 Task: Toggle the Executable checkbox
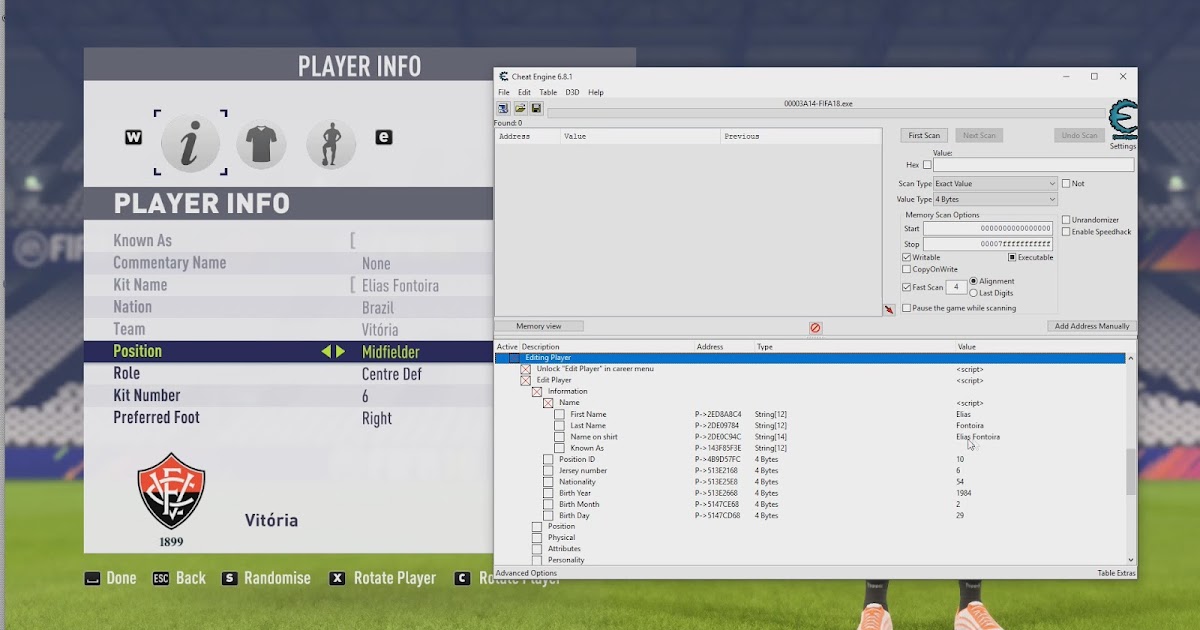[1011, 258]
